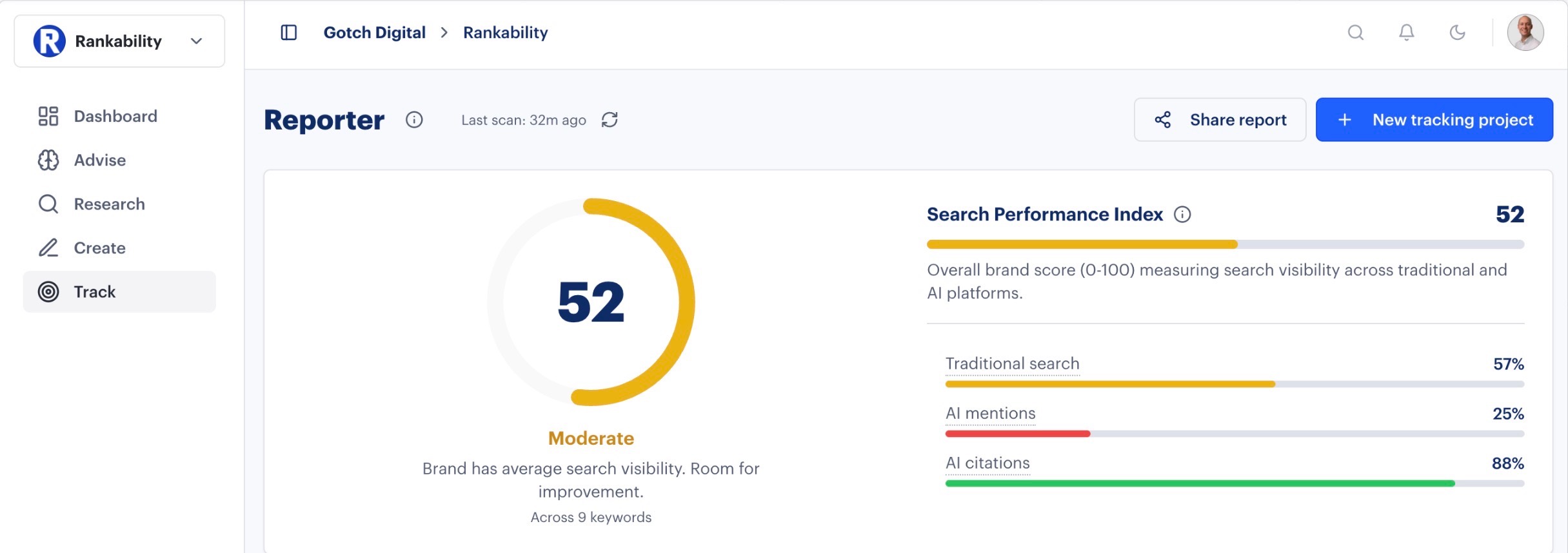Click the Advise brain icon
Image resolution: width=1568 pixels, height=553 pixels.
coord(48,160)
